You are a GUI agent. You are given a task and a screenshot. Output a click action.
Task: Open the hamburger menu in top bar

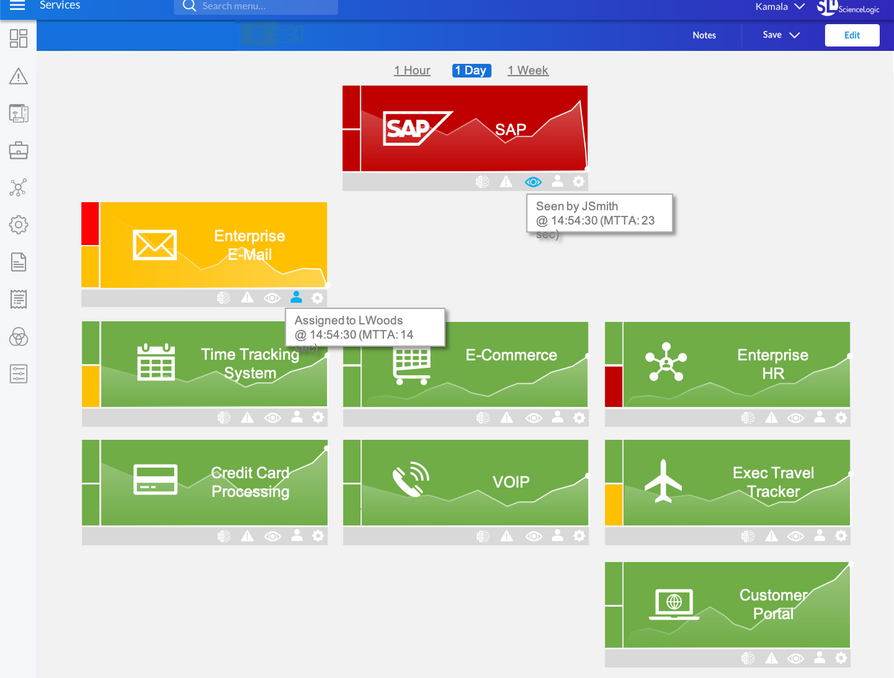click(17, 6)
